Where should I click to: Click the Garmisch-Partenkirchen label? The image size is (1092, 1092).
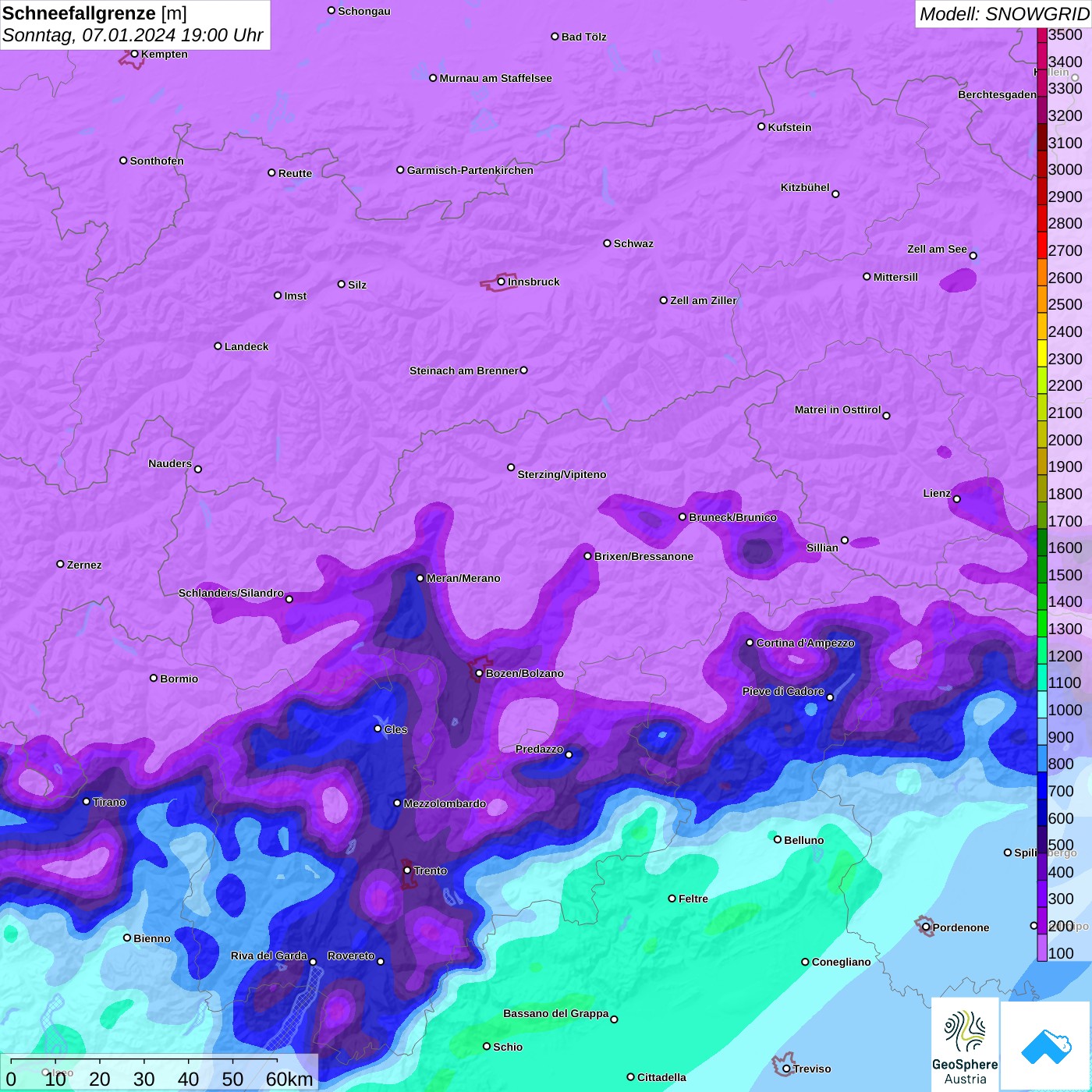[470, 170]
